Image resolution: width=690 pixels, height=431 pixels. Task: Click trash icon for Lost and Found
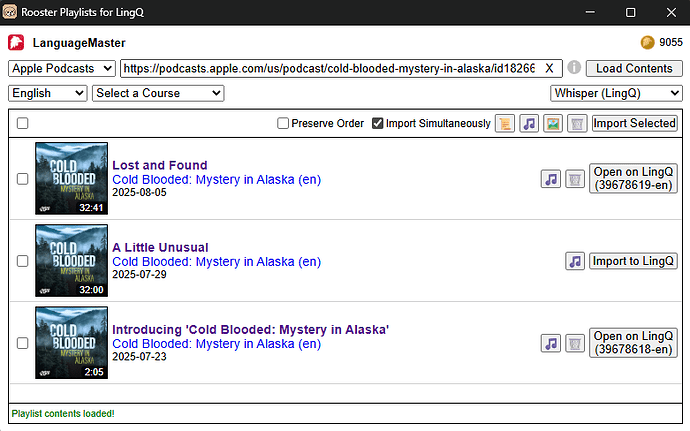[x=575, y=179]
